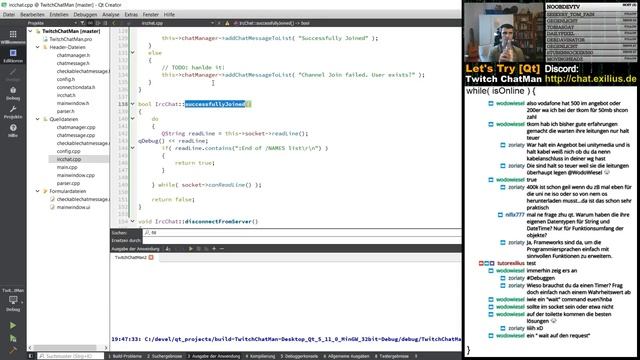
Task: Open the Hilfe menu
Action: pyautogui.click(x=169, y=14)
